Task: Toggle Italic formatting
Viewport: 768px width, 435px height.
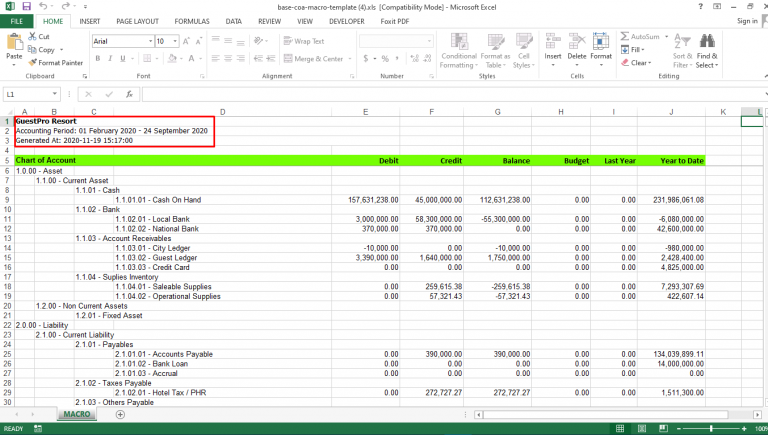Action: pyautogui.click(x=110, y=59)
